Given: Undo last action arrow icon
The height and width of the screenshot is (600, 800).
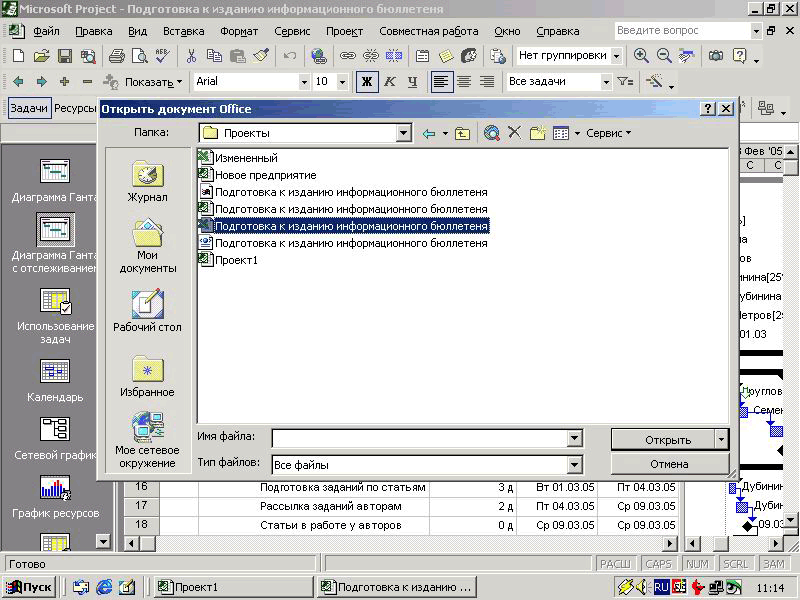Looking at the screenshot, I should click(x=290, y=56).
